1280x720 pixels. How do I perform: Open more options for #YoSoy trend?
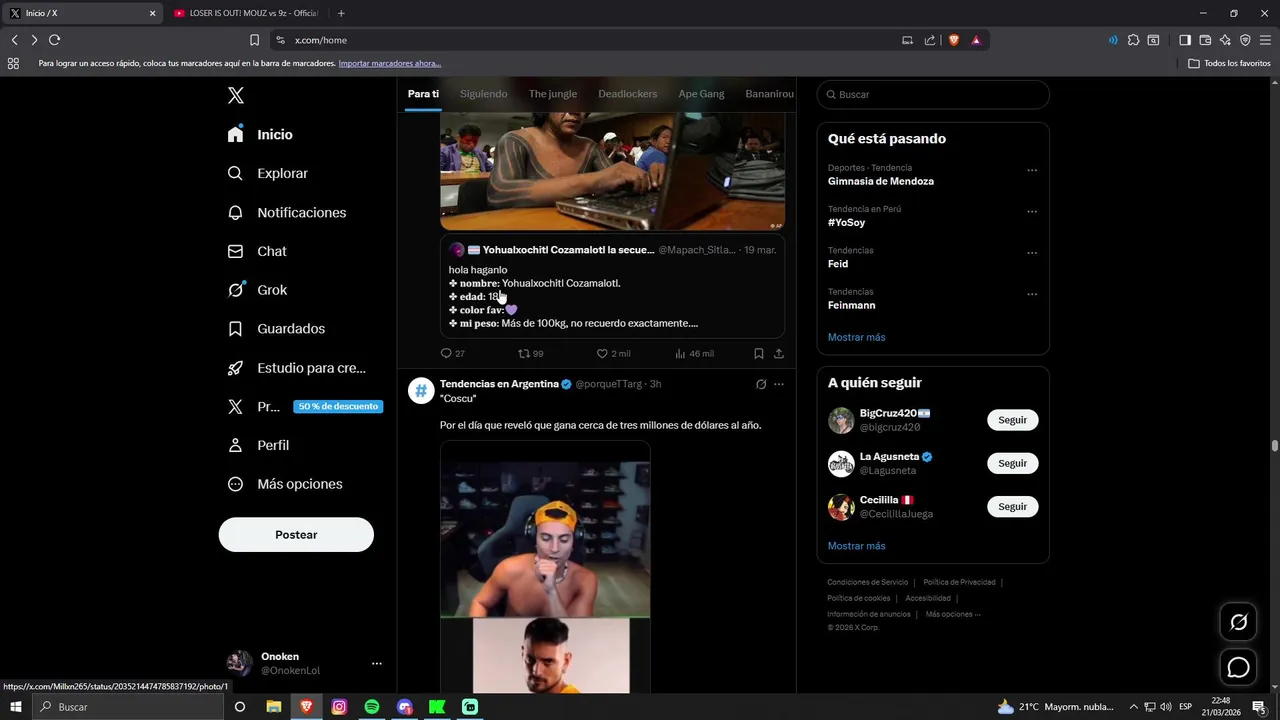point(1032,211)
